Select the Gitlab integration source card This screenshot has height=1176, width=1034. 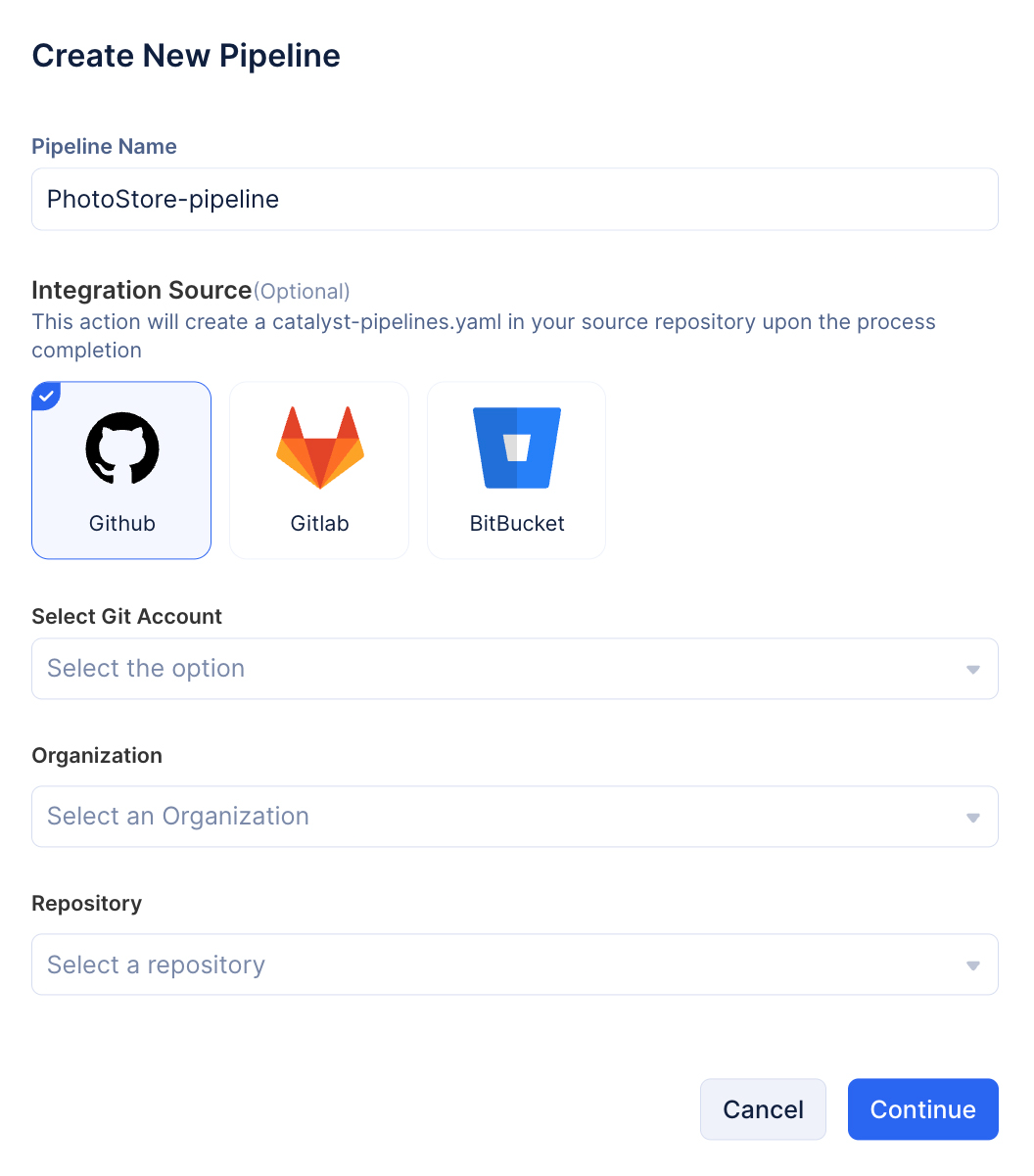point(319,470)
